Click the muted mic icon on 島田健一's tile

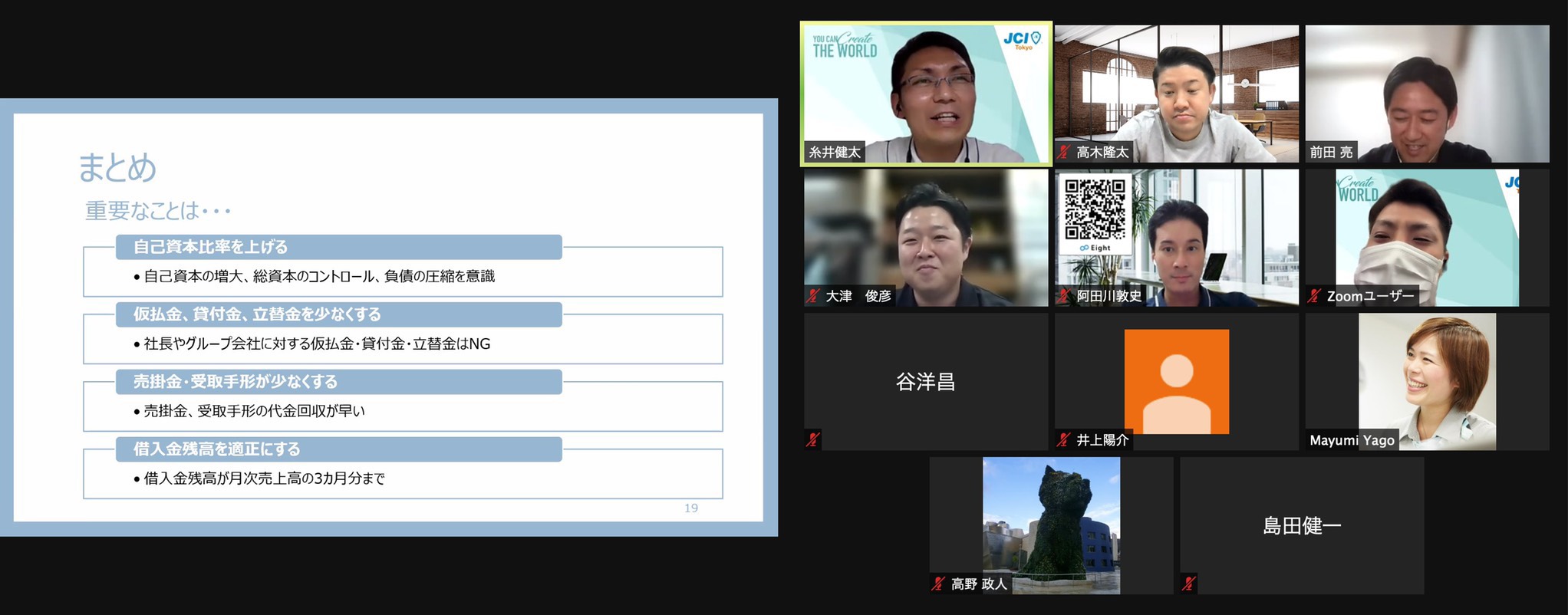coord(1188,584)
